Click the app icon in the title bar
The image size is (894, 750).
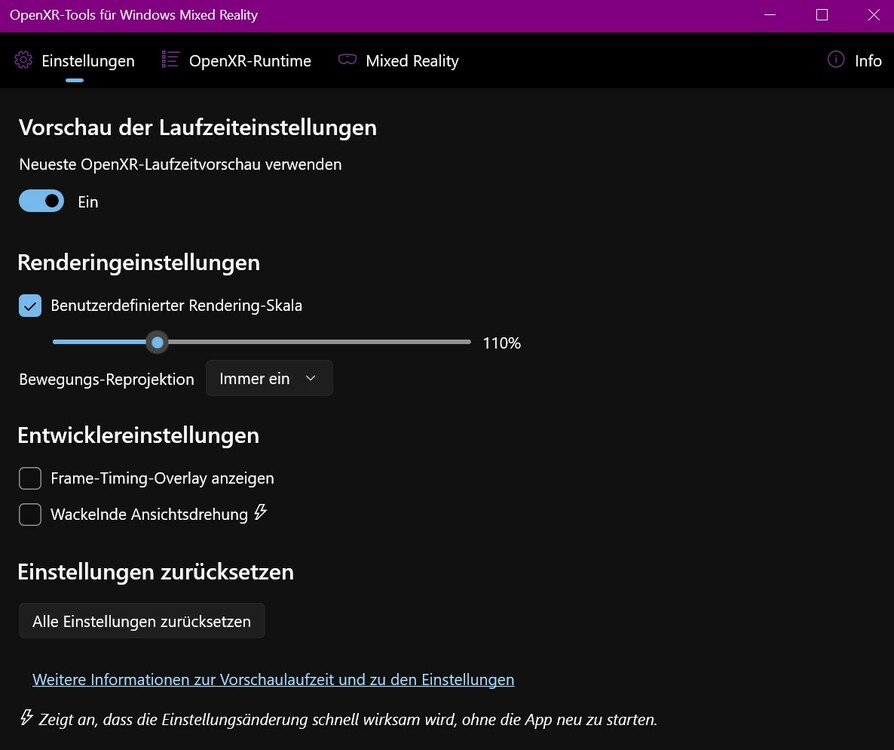coord(14,15)
